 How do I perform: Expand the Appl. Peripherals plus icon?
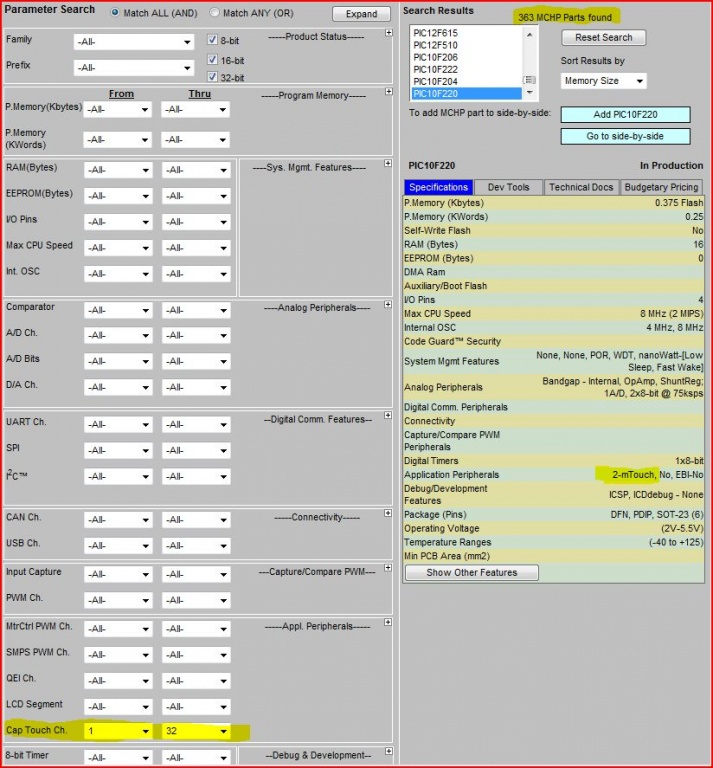388,622
